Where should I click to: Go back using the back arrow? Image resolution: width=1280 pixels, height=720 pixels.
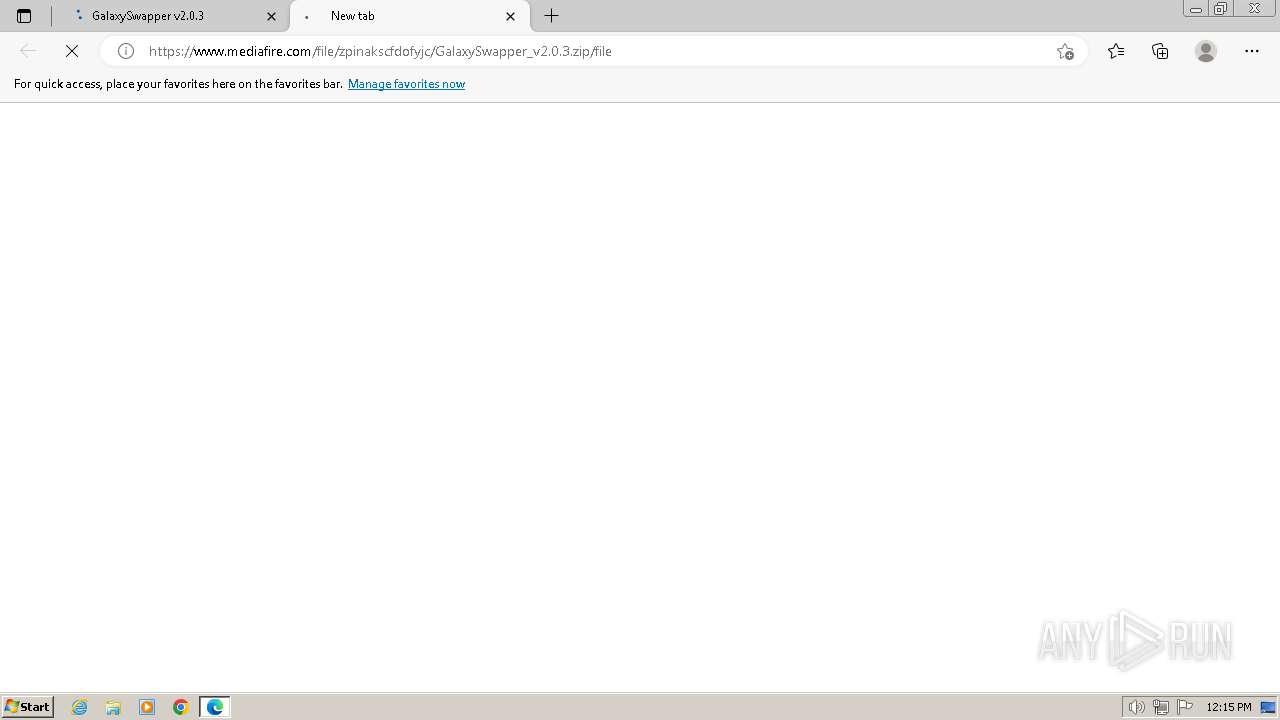(x=28, y=51)
